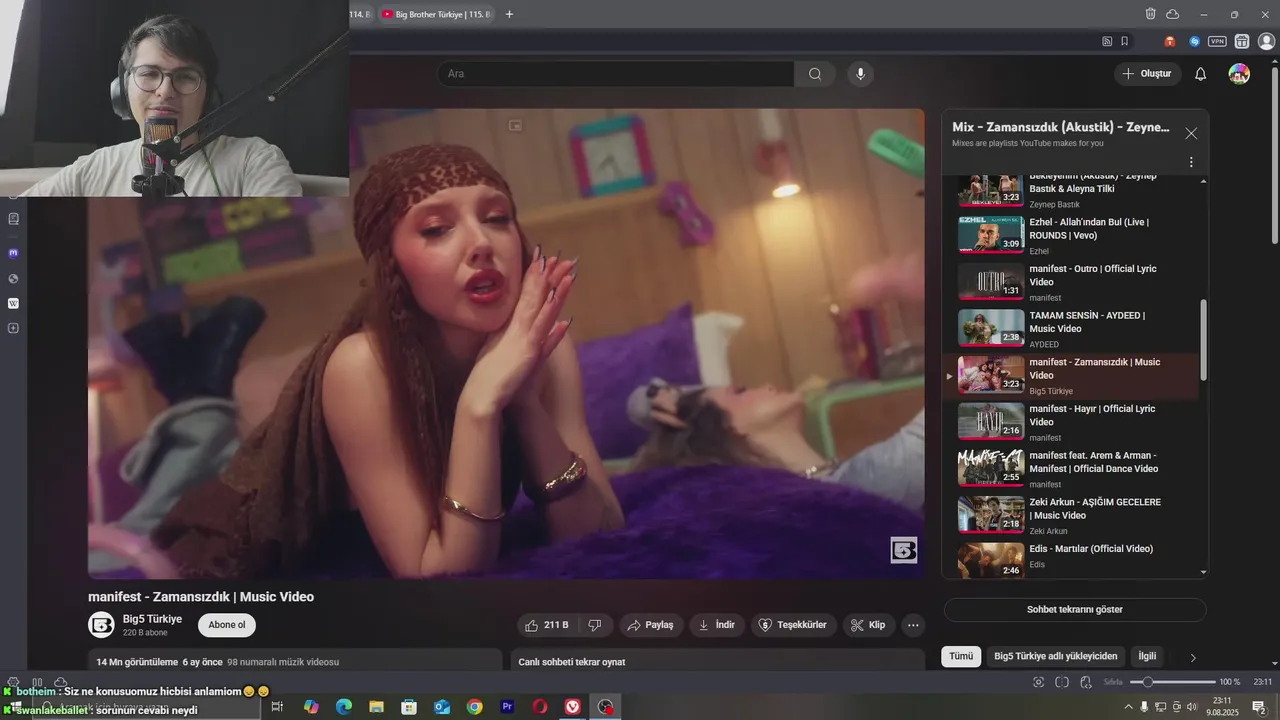Toggle the tiling icon in status bar

tap(1062, 682)
